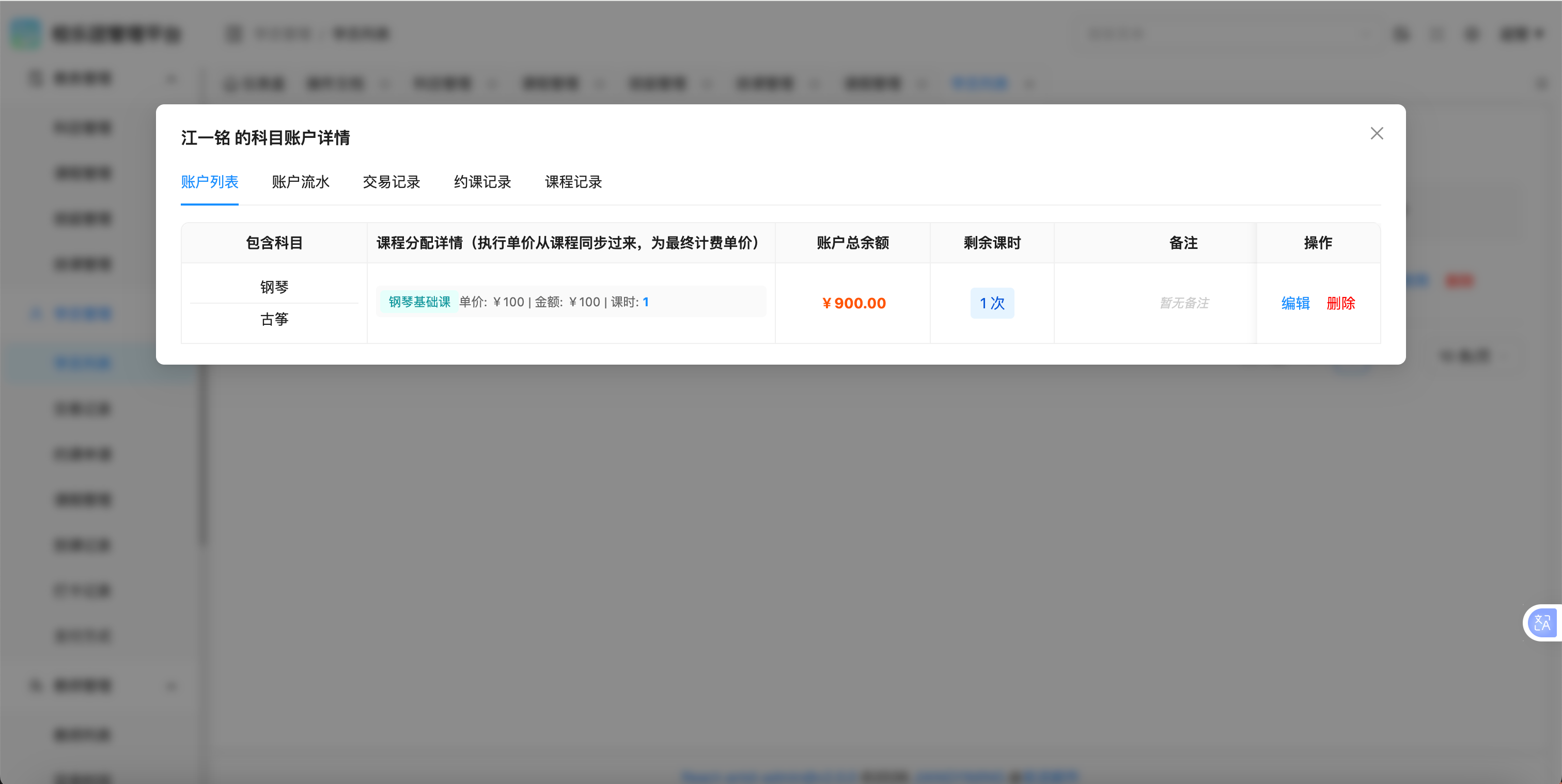Go to the 约课记录 tab
This screenshot has width=1562, height=784.
click(x=482, y=182)
